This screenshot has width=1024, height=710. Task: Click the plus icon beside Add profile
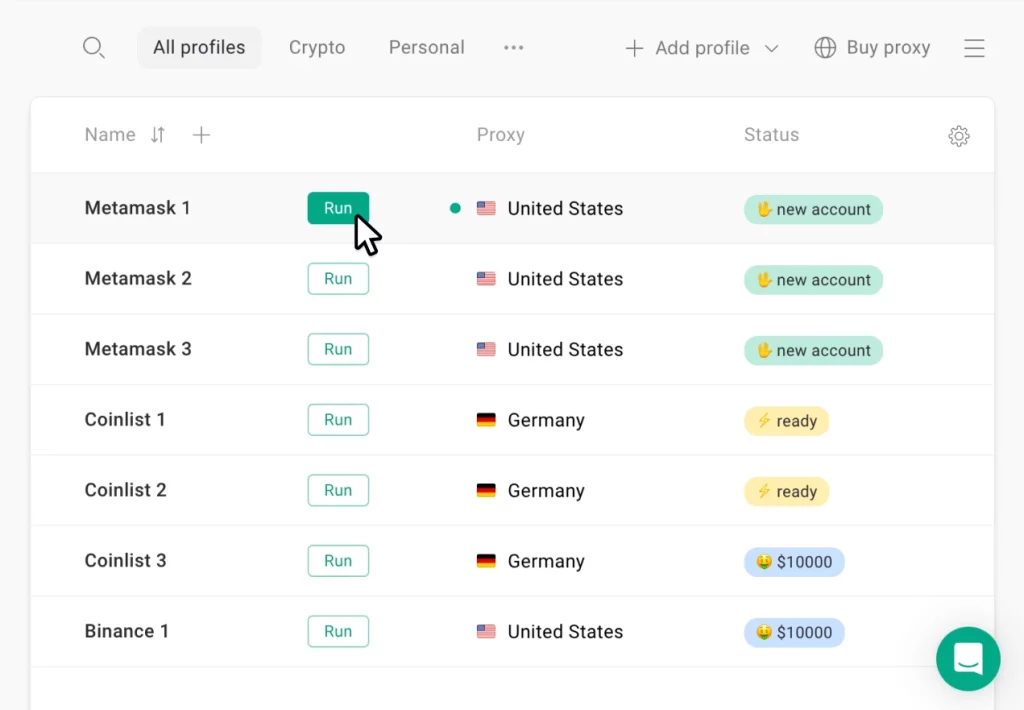[634, 48]
